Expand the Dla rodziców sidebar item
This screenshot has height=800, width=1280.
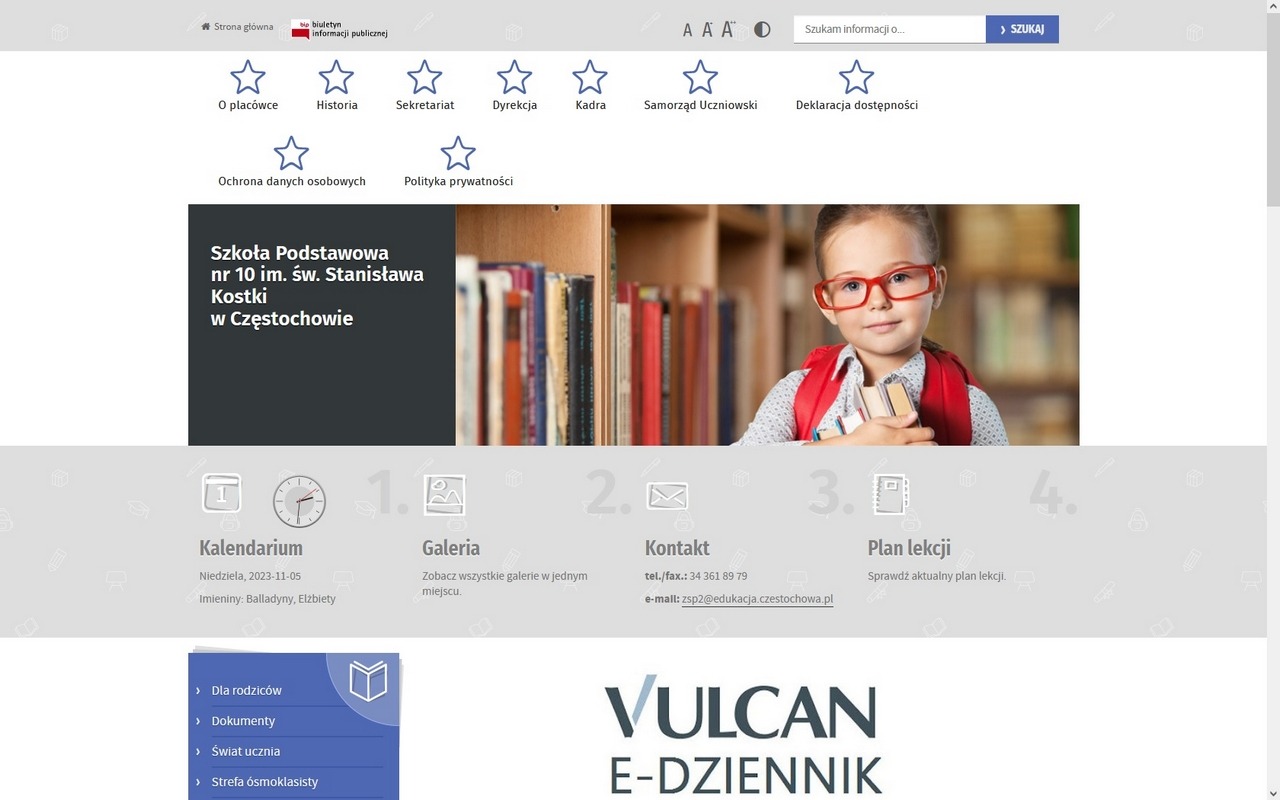coord(246,690)
